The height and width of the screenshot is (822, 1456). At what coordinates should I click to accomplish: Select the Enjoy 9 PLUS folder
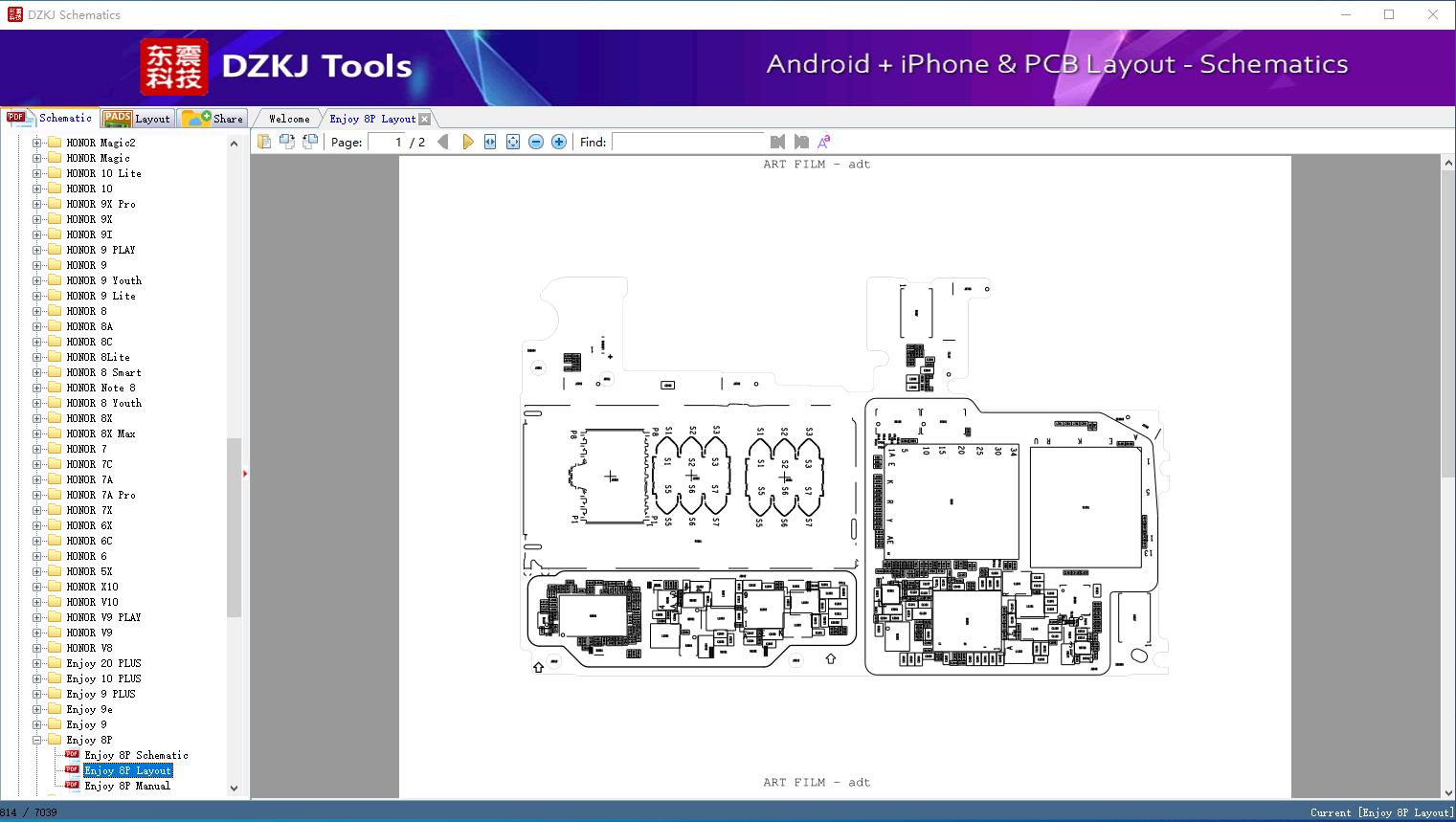point(101,694)
